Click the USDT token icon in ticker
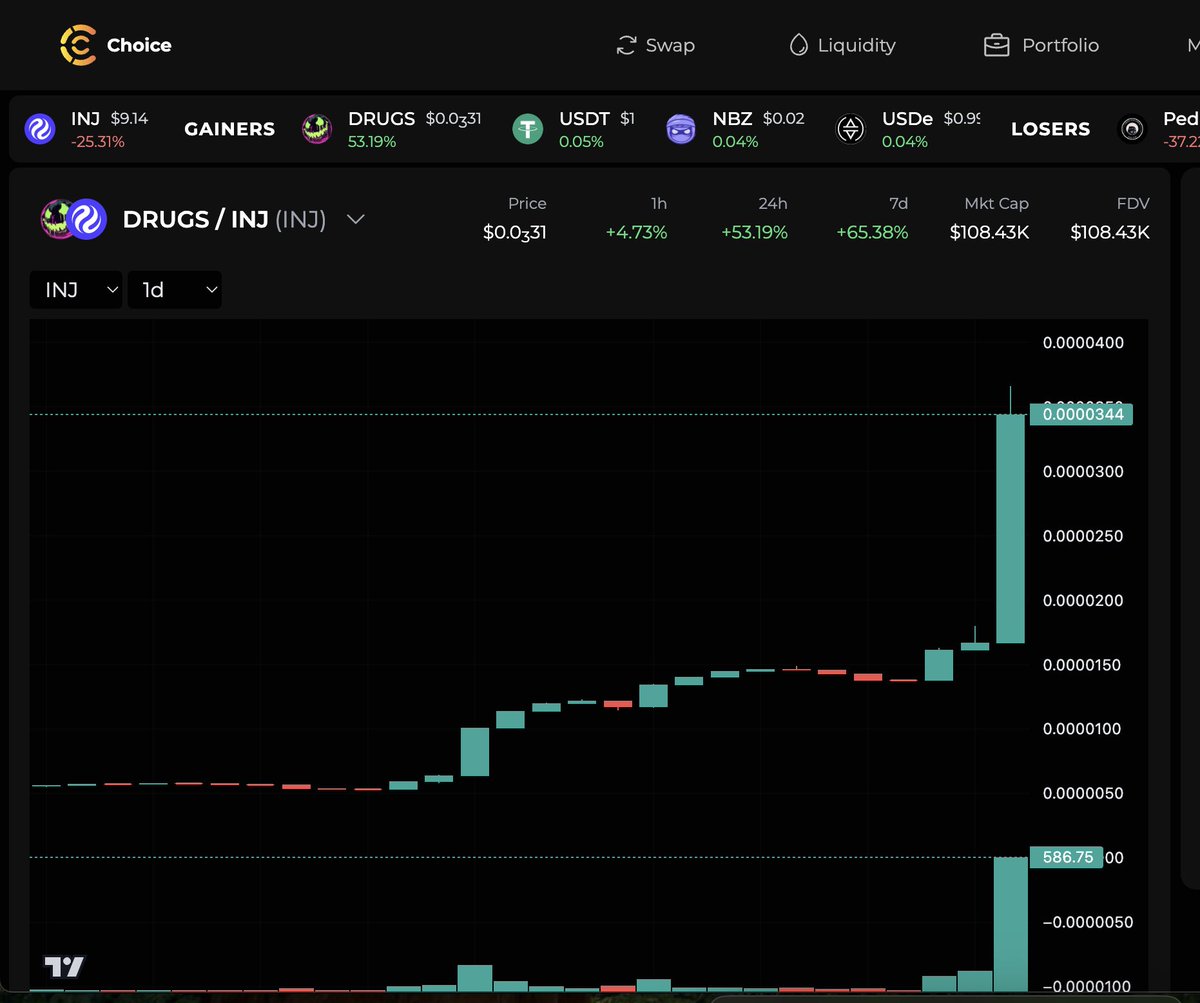 coord(528,129)
